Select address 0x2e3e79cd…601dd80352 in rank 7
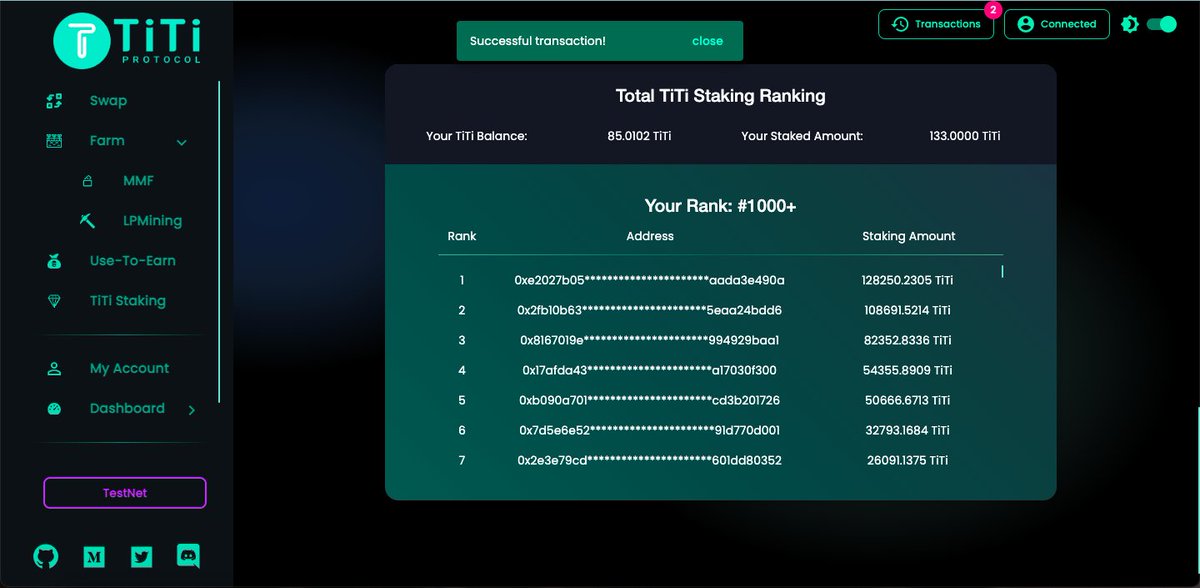The width and height of the screenshot is (1200, 588). click(x=650, y=460)
